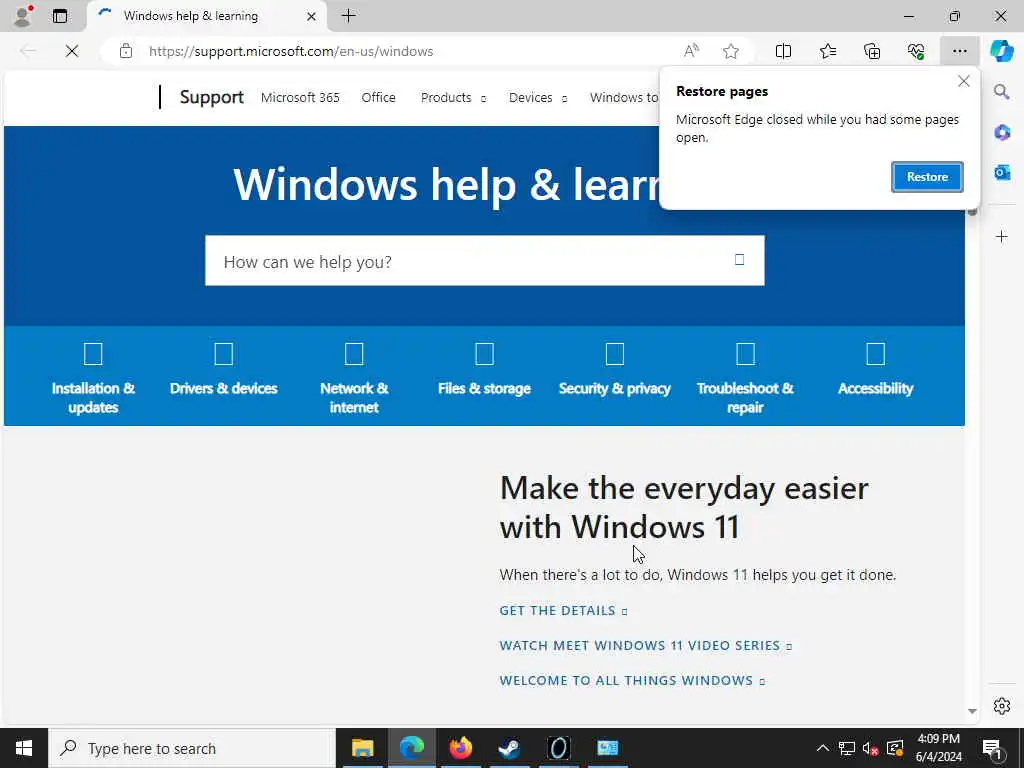Open GET THE DETAILS link
The height and width of the screenshot is (768, 1024).
point(563,611)
